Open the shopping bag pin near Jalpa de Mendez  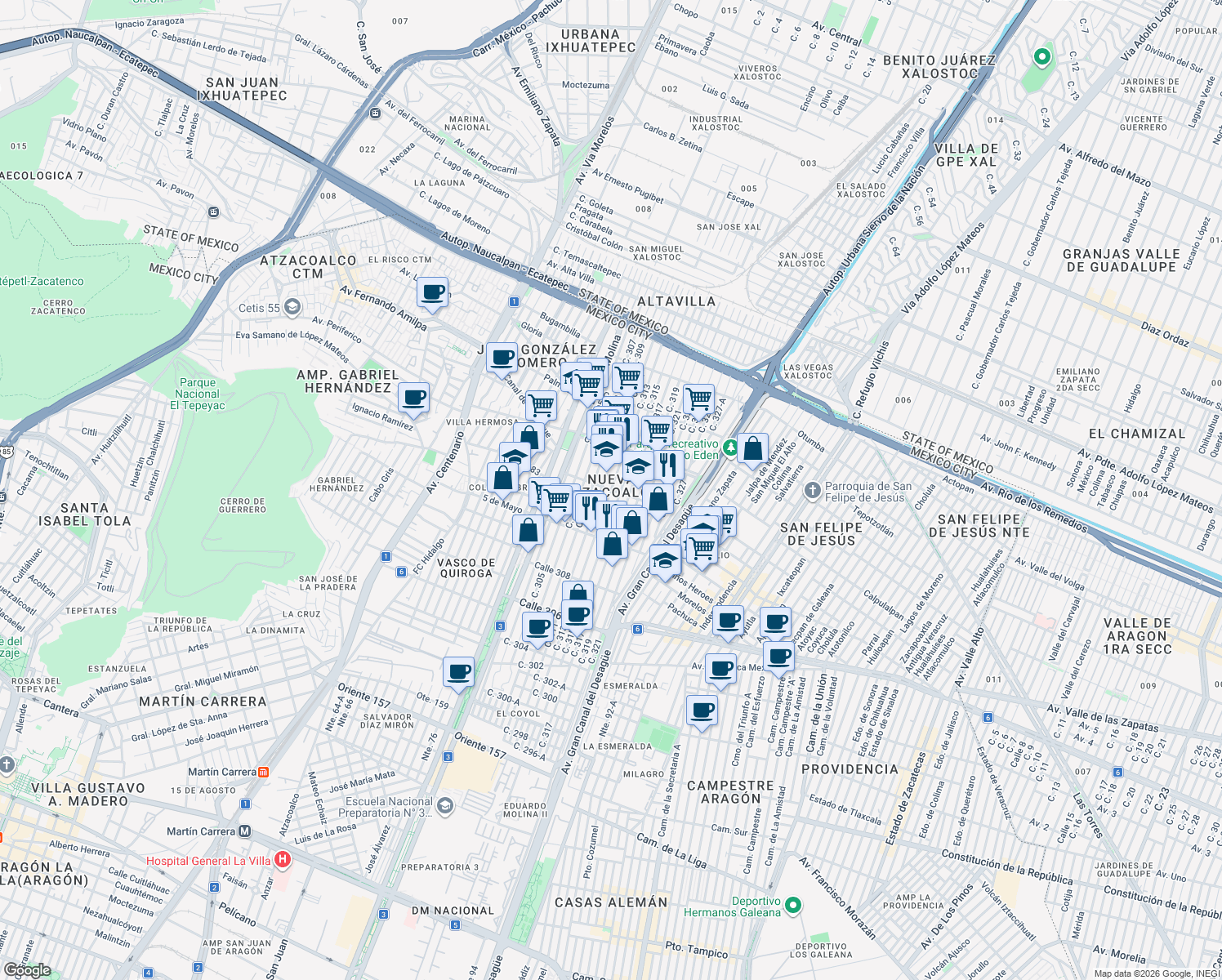(753, 449)
